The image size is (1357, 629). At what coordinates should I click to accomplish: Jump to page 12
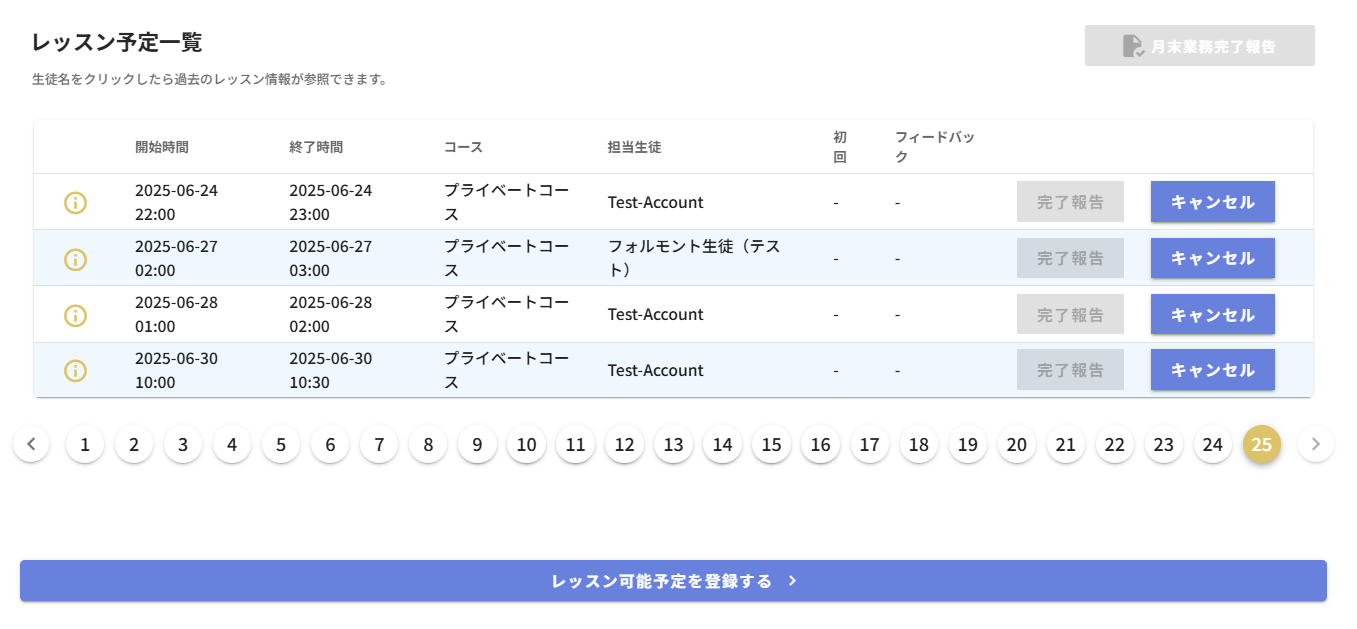pos(624,444)
